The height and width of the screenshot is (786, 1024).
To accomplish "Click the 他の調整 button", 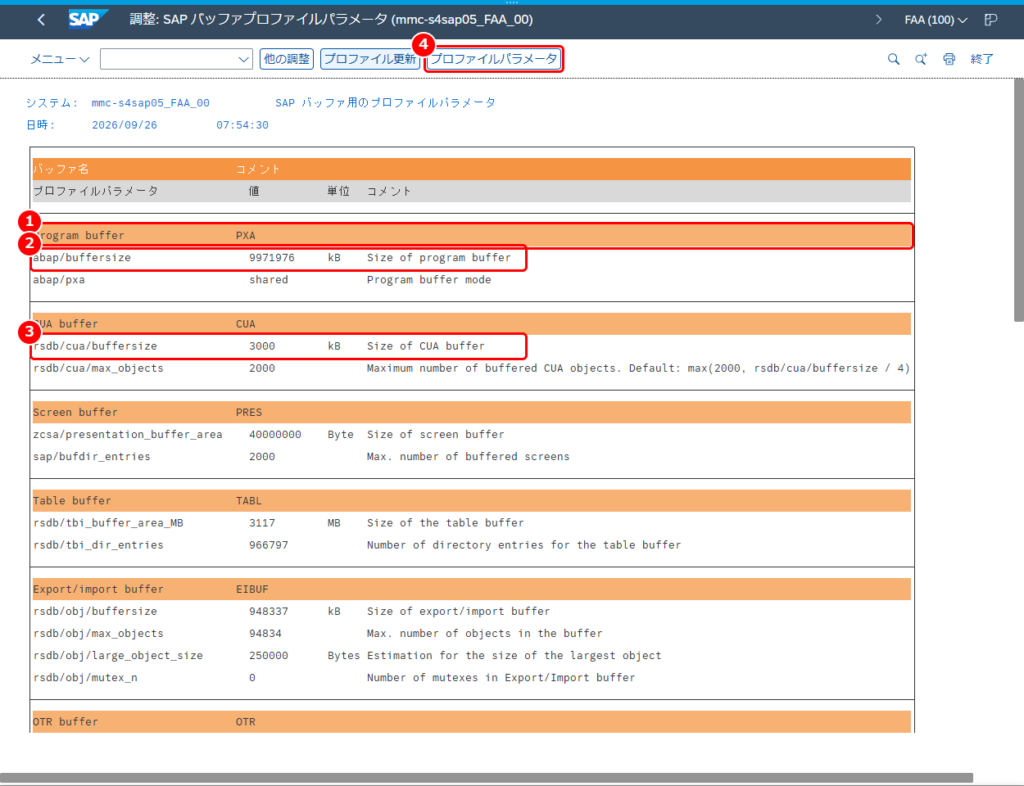I will pos(287,59).
